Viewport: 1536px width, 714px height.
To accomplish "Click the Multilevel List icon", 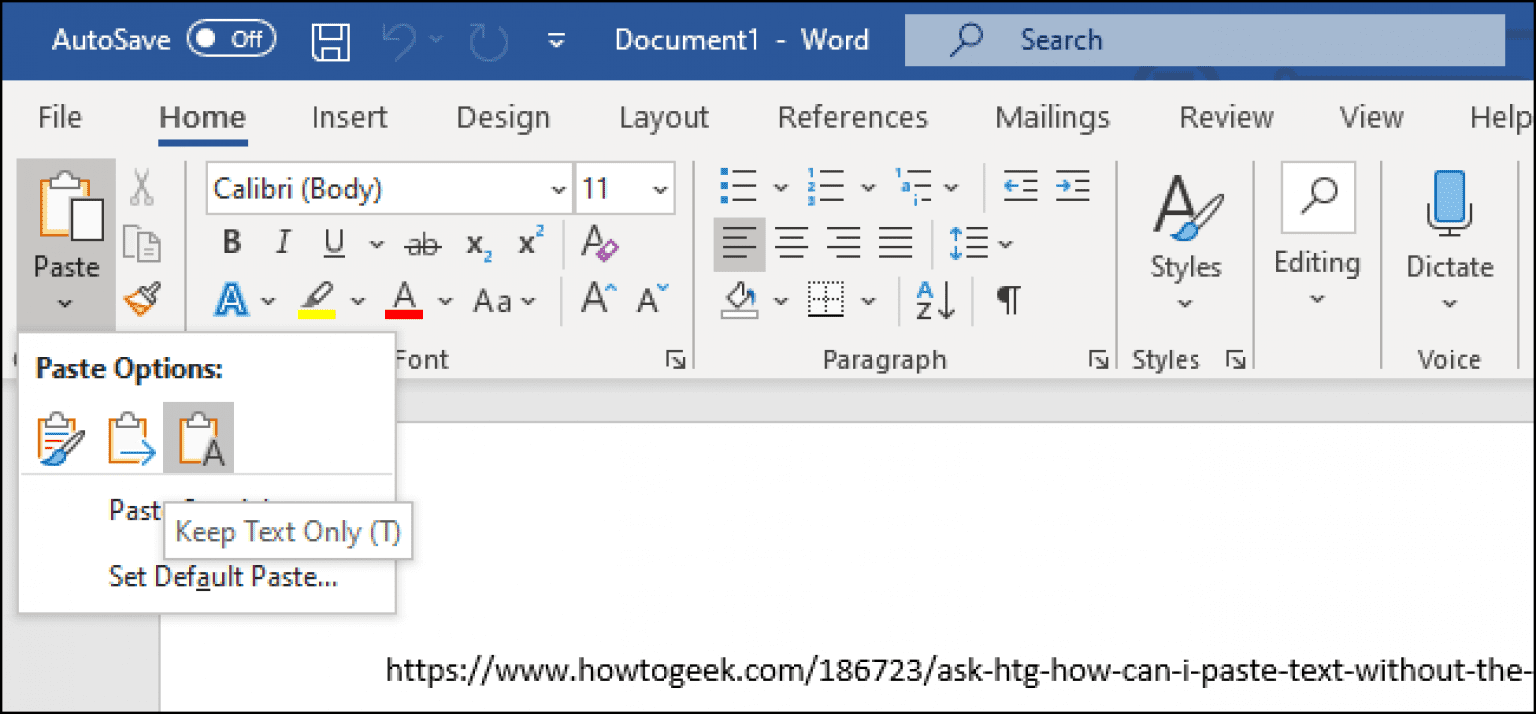I will tap(913, 186).
